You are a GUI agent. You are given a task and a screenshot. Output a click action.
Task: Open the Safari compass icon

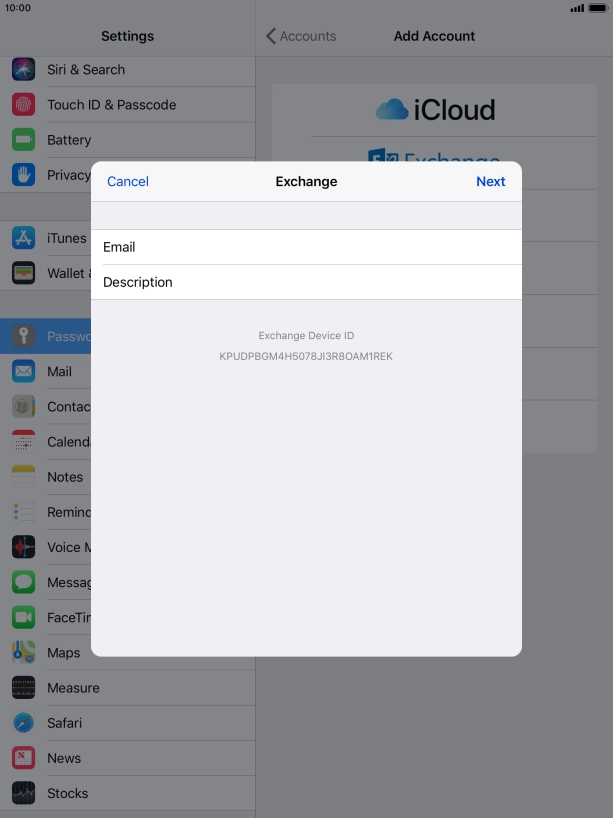coord(23,723)
